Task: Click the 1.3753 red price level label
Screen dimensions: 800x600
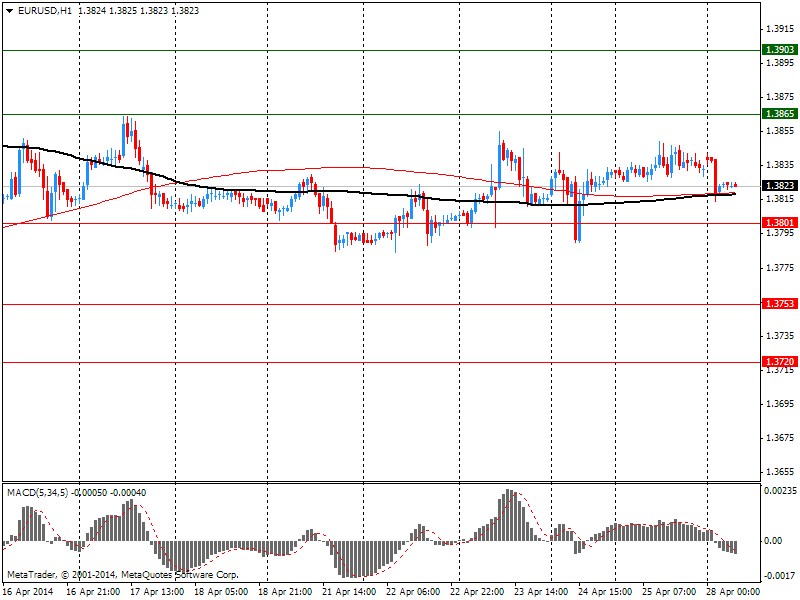Action: point(780,304)
